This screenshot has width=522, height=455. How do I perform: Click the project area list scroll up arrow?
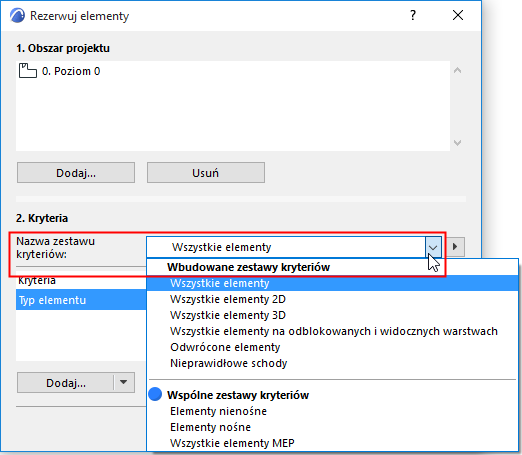click(457, 70)
